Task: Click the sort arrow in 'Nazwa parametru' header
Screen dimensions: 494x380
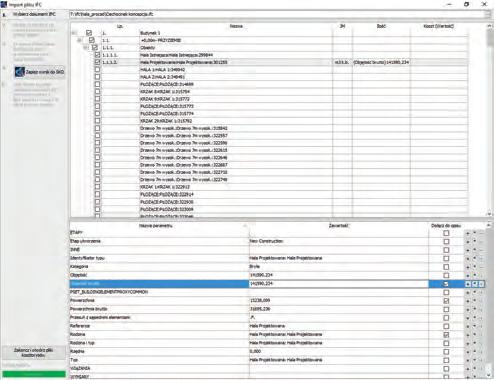Action: click(245, 226)
